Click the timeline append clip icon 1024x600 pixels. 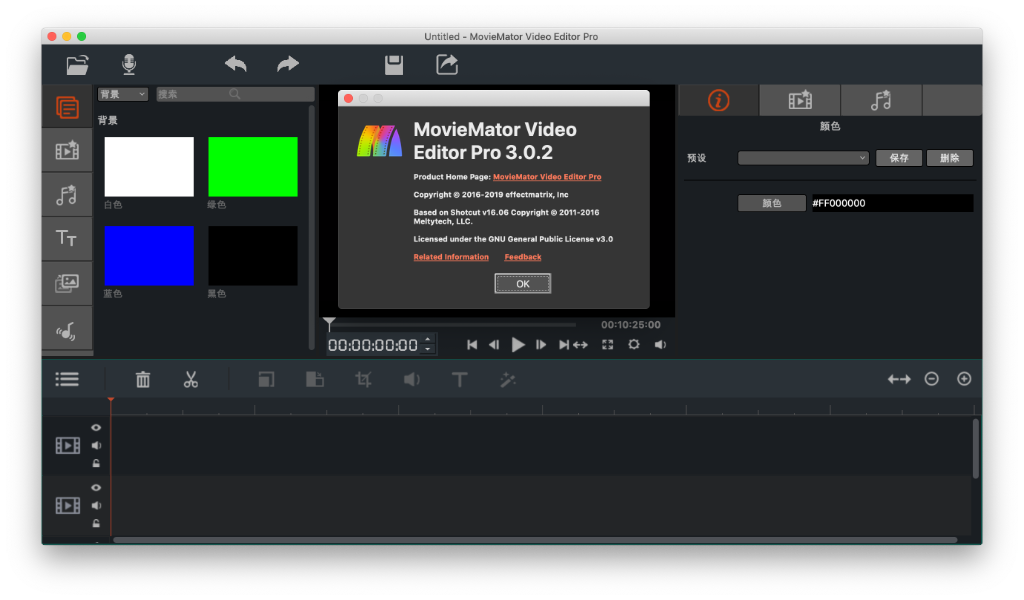pyautogui.click(x=266, y=379)
